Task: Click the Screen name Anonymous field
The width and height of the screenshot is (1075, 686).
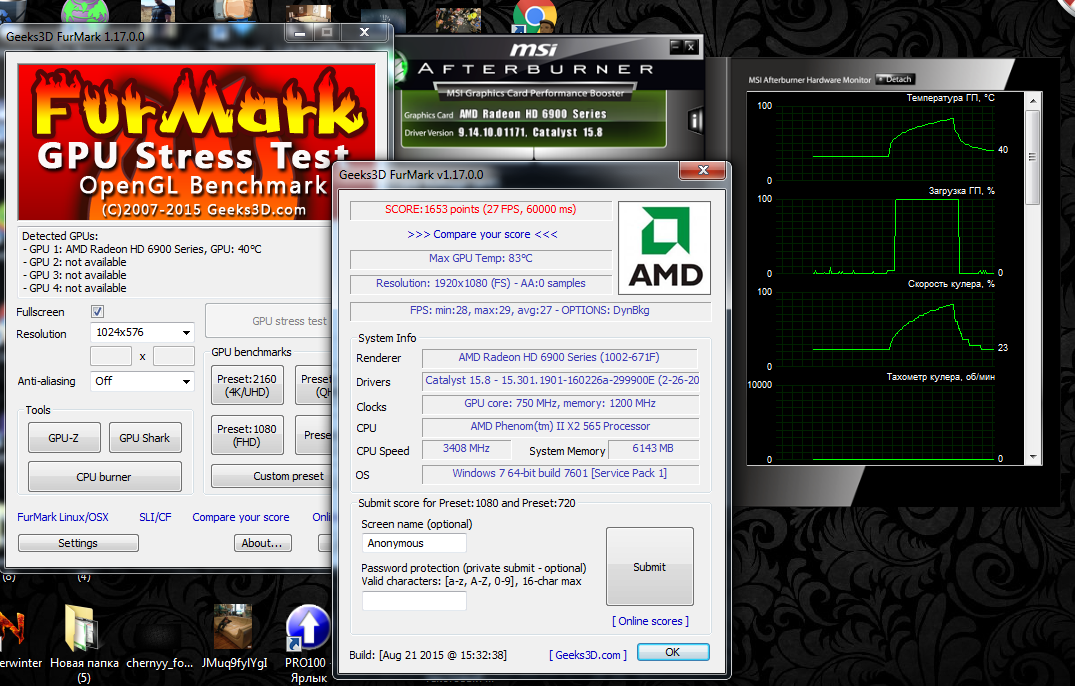Action: click(x=414, y=543)
